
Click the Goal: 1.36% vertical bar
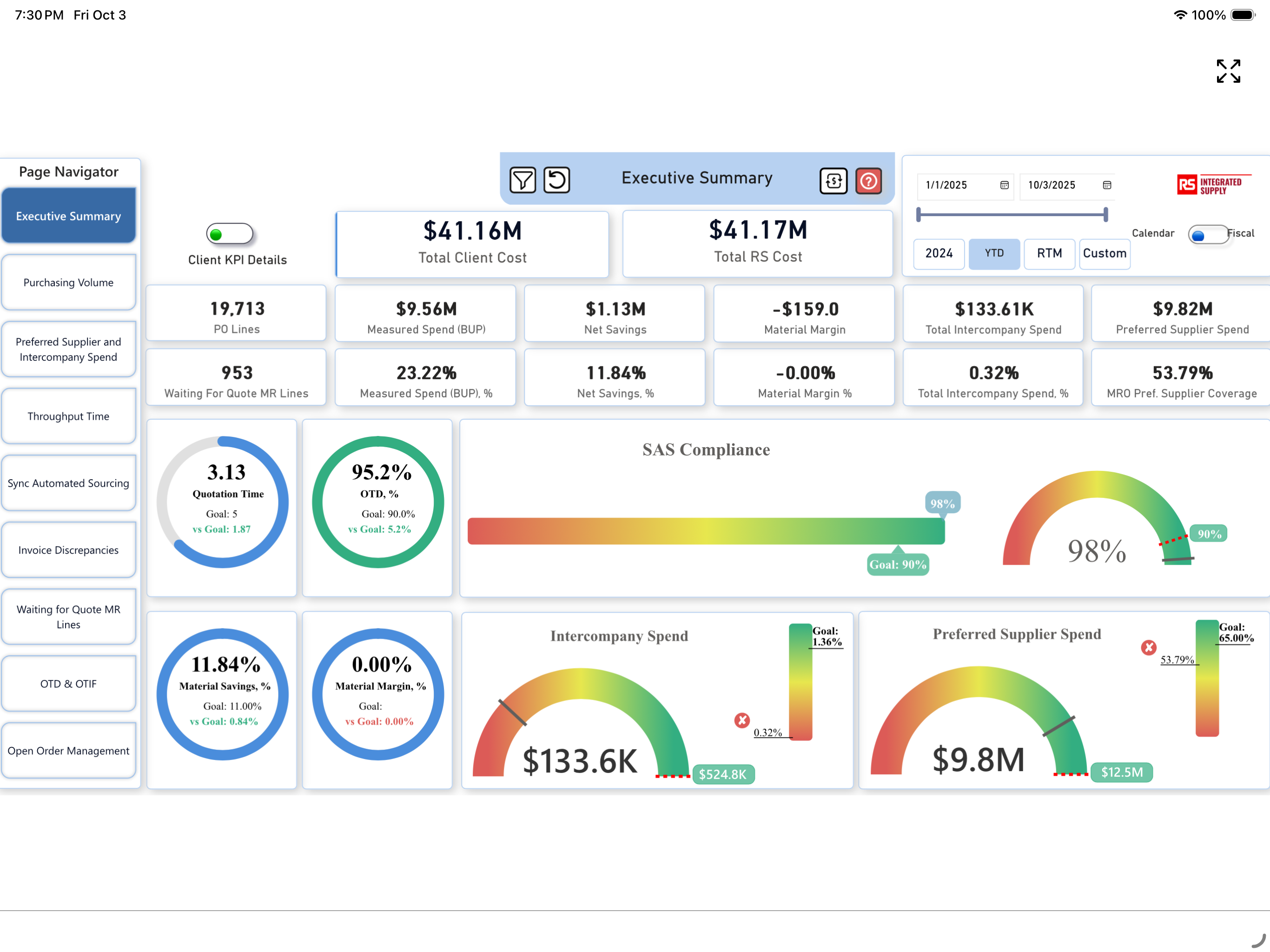point(800,682)
